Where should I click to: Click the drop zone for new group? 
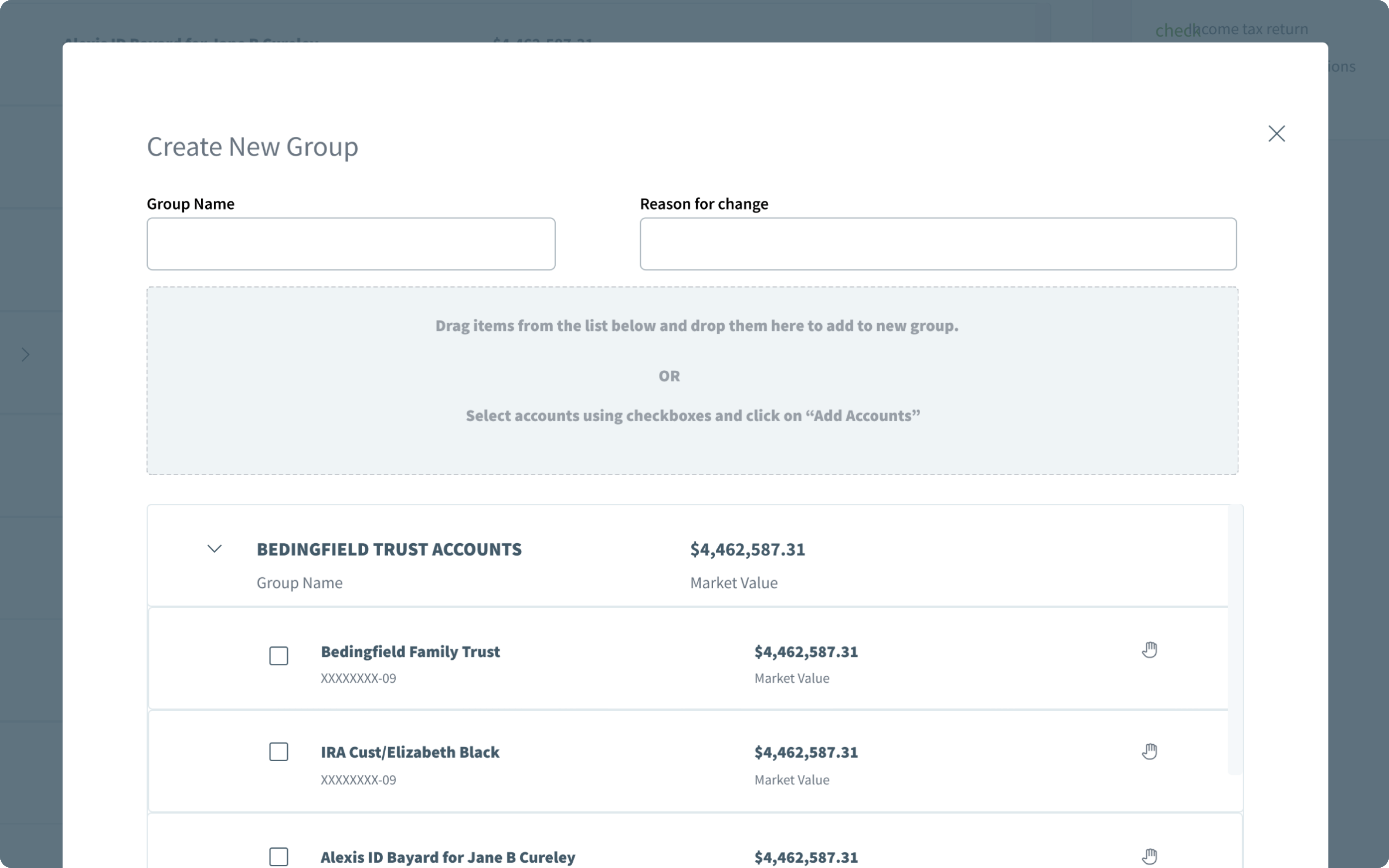692,380
